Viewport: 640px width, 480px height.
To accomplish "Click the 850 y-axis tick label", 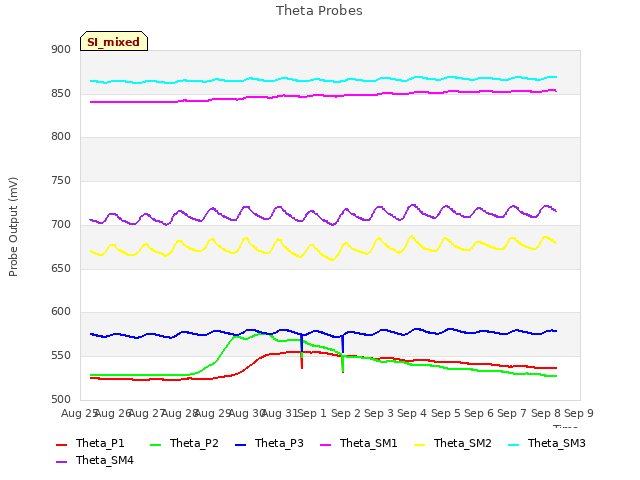I will point(61,94).
